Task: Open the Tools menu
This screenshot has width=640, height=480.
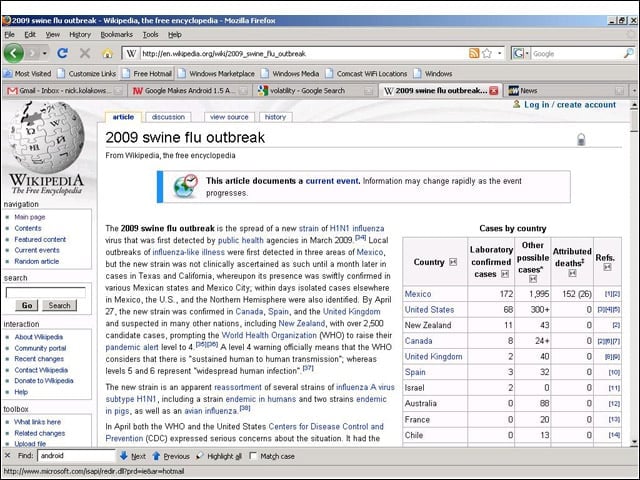Action: click(x=151, y=35)
